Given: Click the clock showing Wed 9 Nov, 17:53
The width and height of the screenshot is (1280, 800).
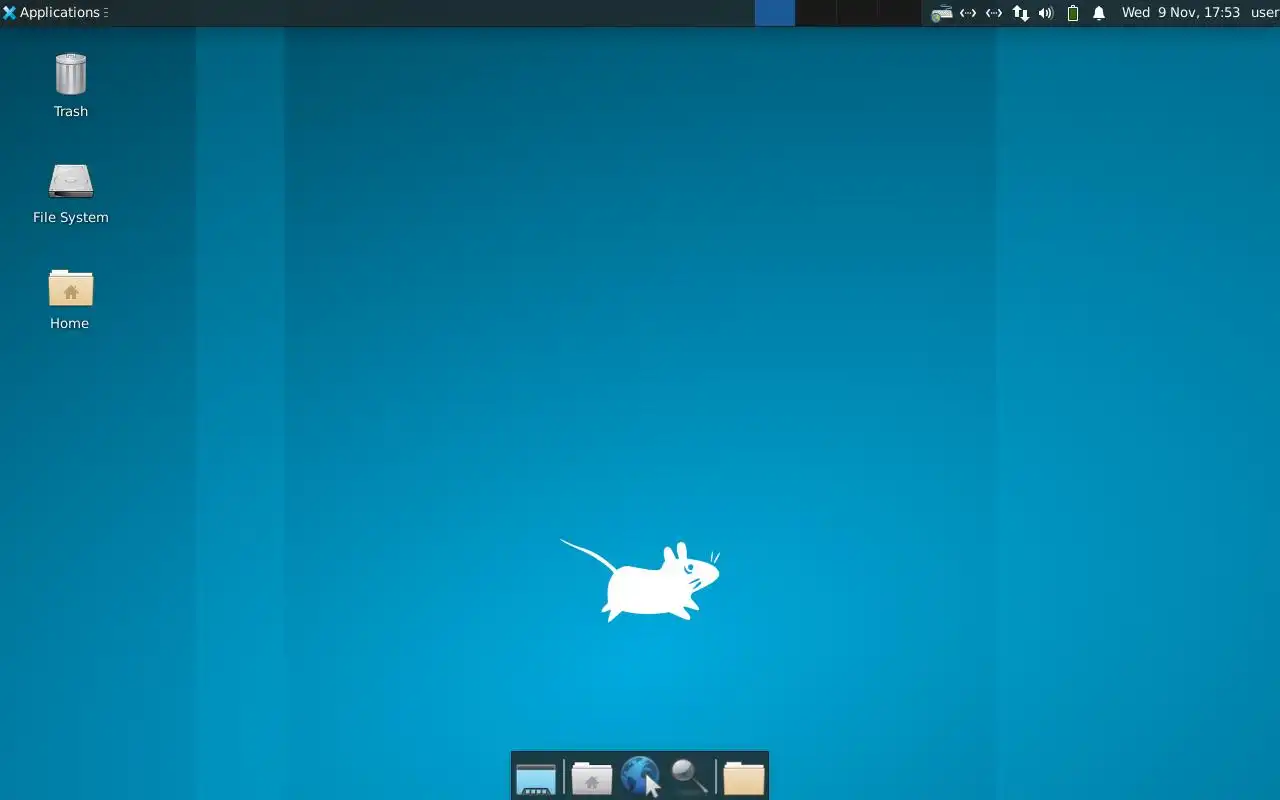Looking at the screenshot, I should (1181, 13).
